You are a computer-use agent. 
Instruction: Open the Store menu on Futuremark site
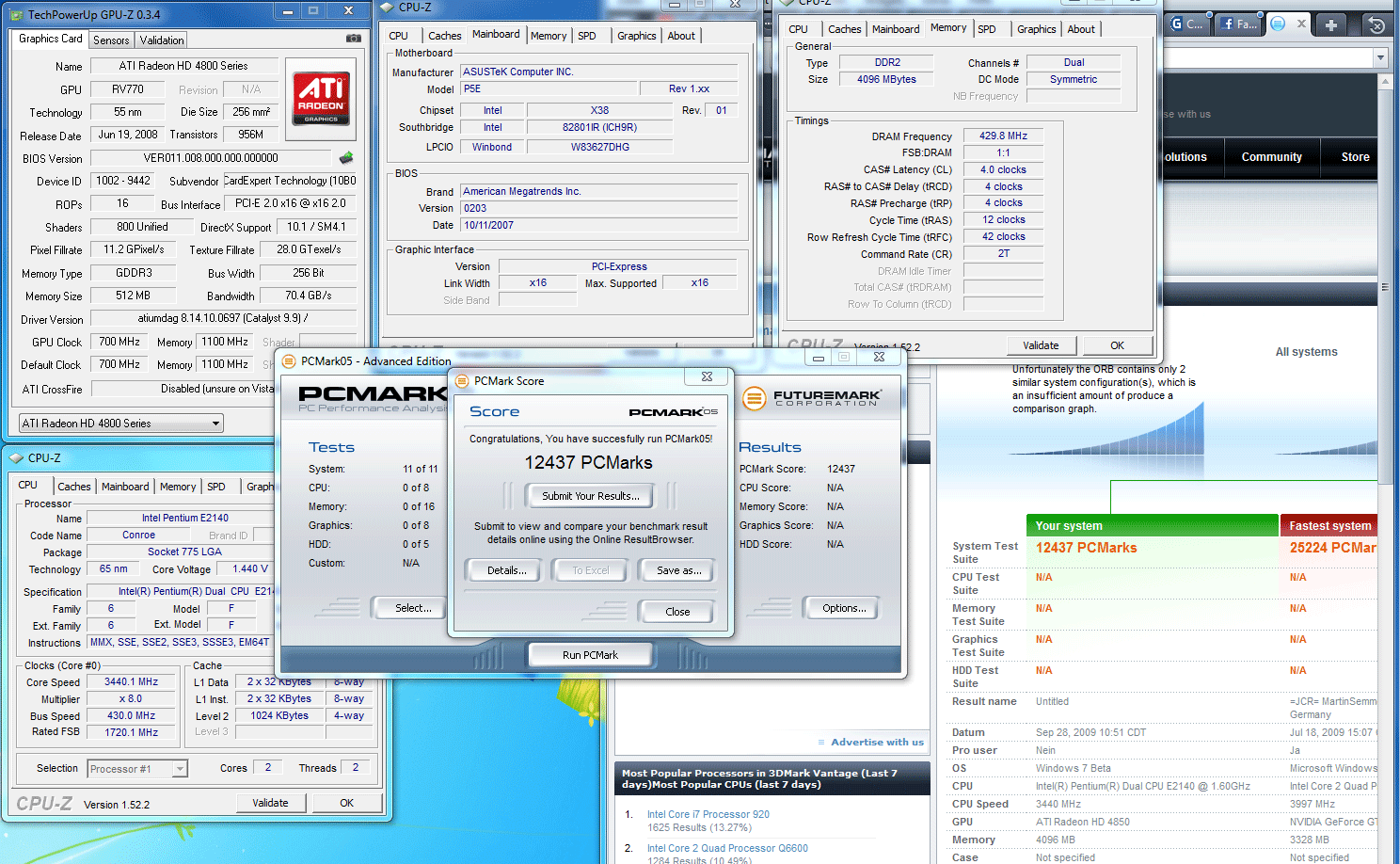click(1355, 157)
